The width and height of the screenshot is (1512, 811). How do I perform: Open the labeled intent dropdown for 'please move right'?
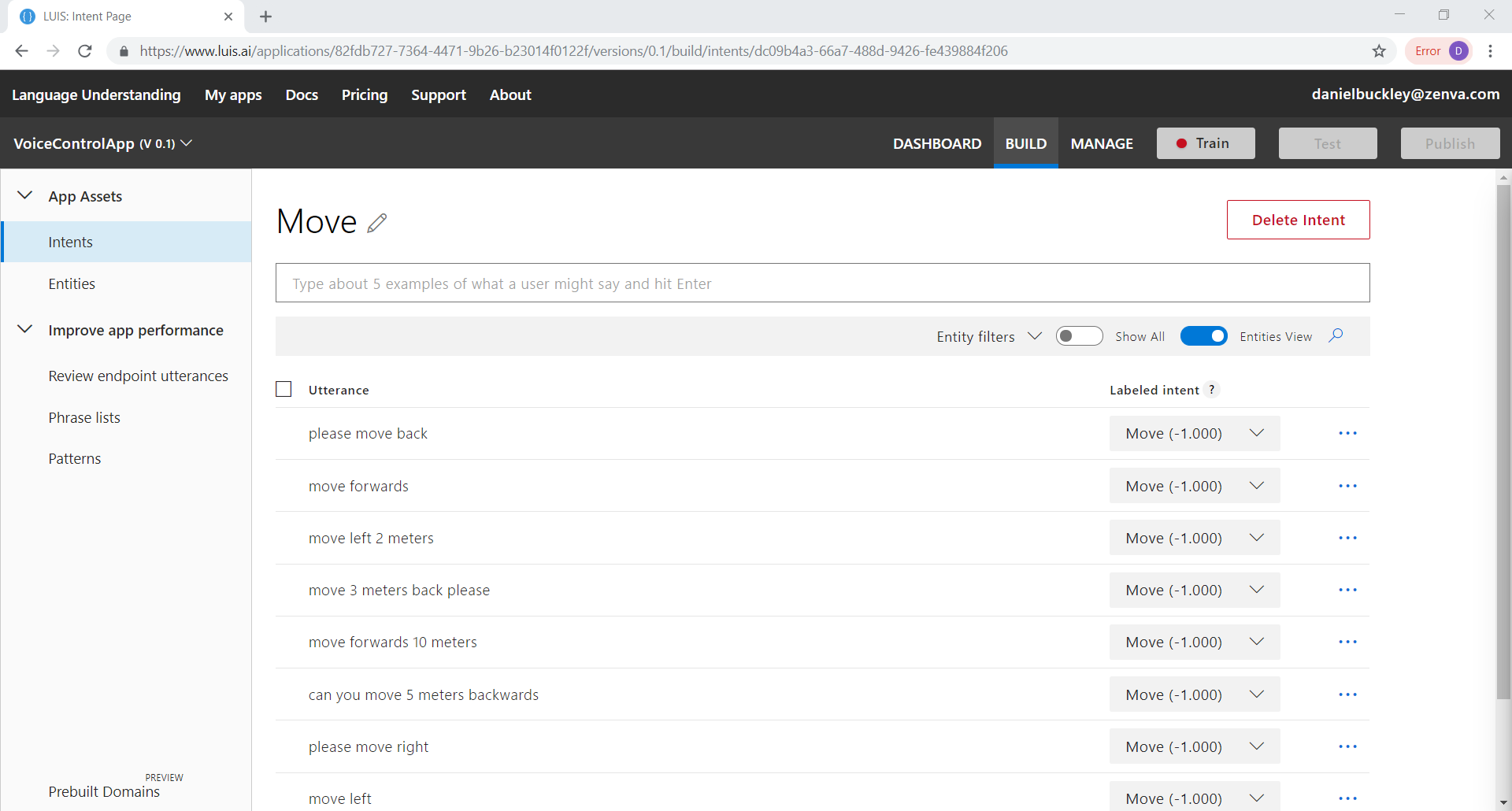[x=1195, y=746]
